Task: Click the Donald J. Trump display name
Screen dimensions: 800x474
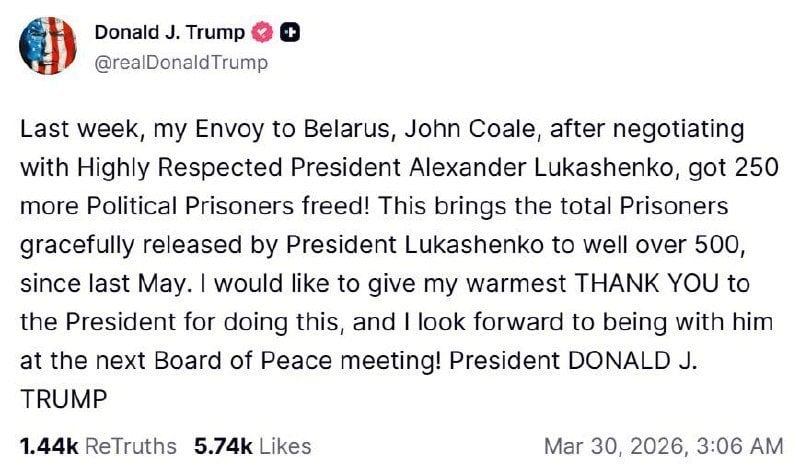Action: click(167, 33)
